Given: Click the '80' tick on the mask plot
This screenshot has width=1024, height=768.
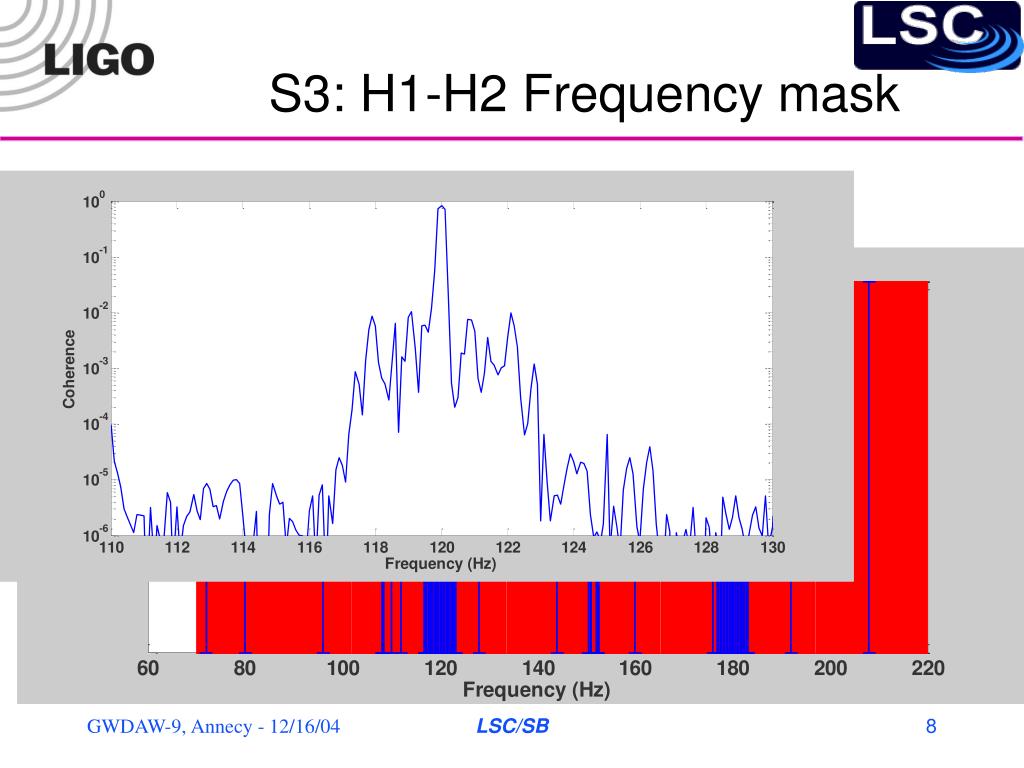Looking at the screenshot, I should tap(245, 668).
